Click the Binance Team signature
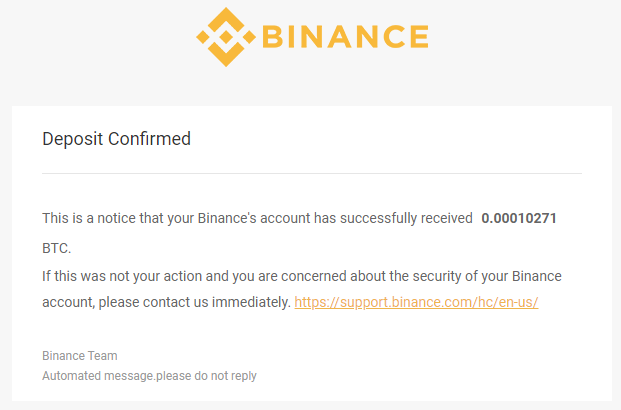Viewport: 621px width, 410px height. point(80,356)
